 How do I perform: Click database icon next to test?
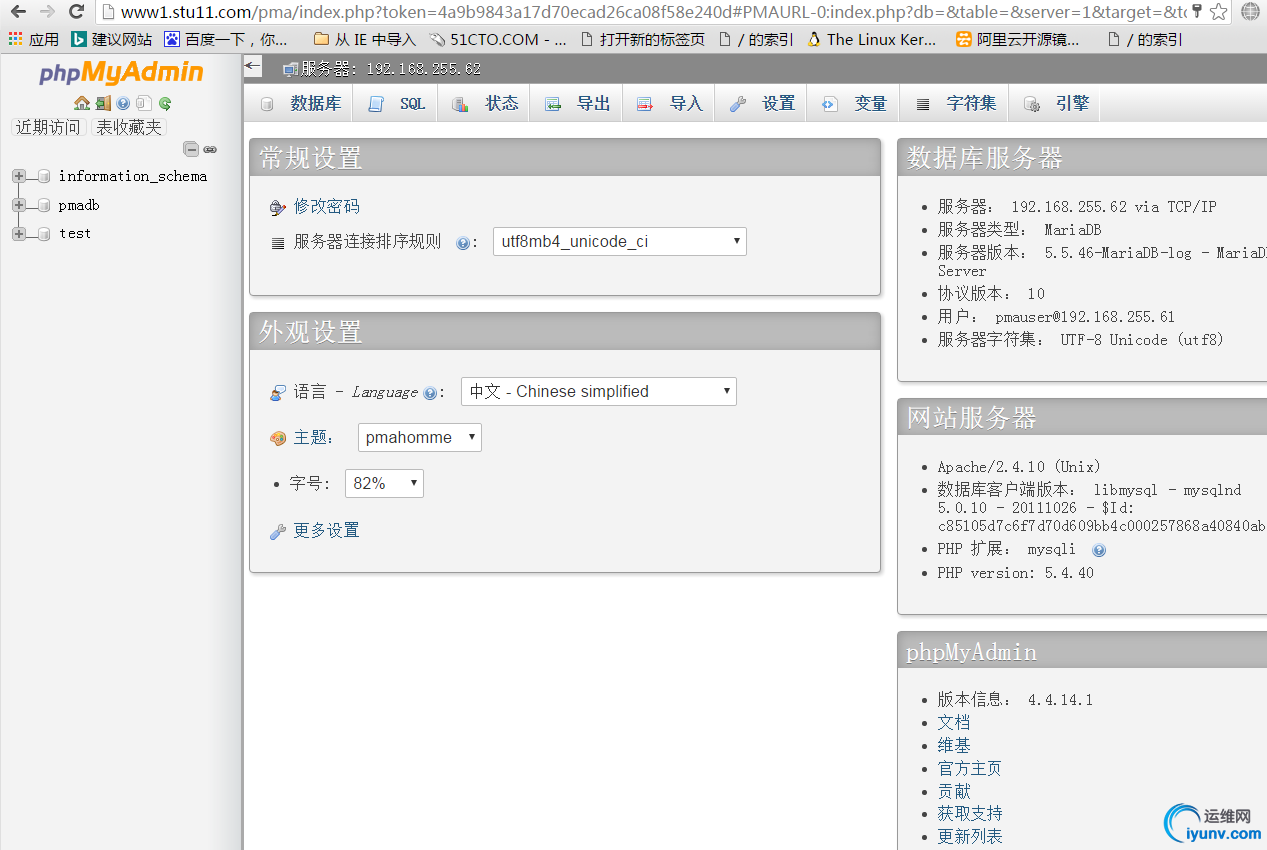(44, 233)
